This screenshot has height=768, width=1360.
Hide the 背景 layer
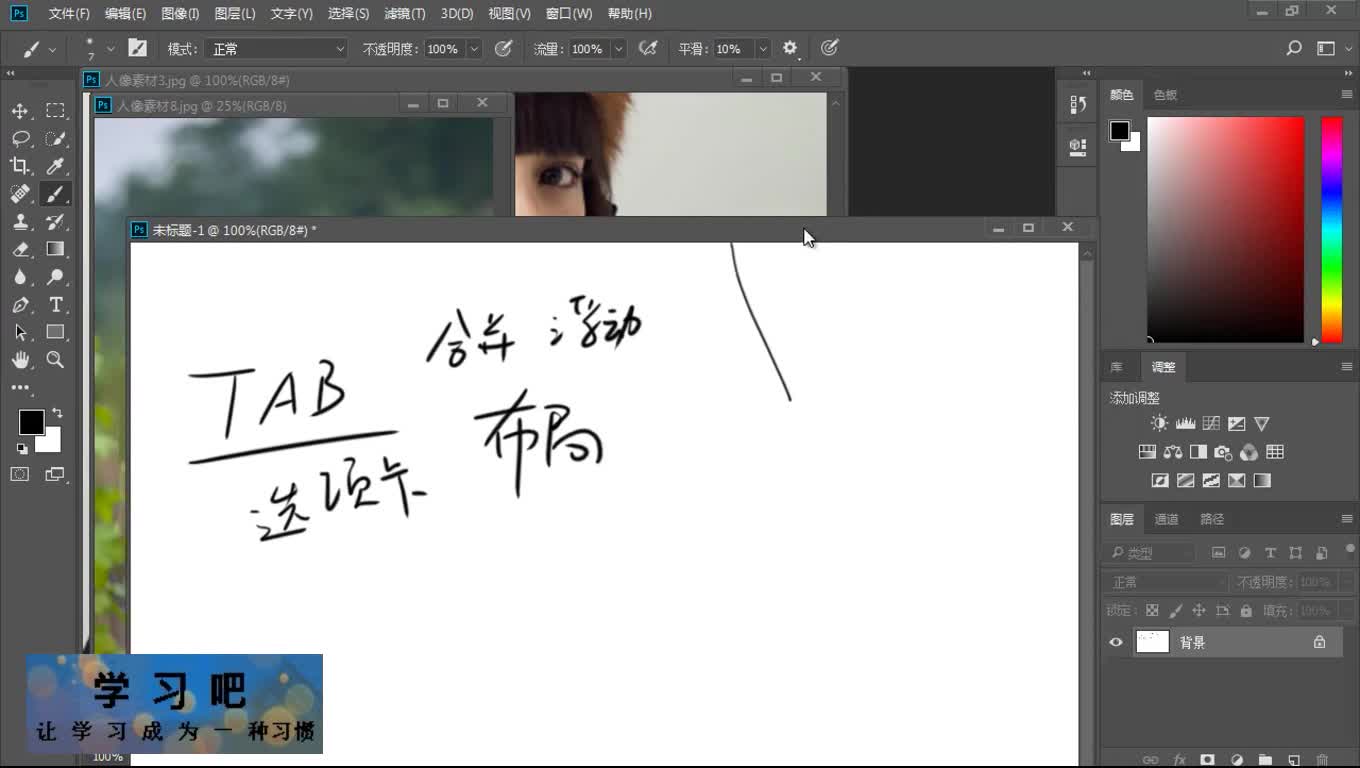(x=1116, y=642)
